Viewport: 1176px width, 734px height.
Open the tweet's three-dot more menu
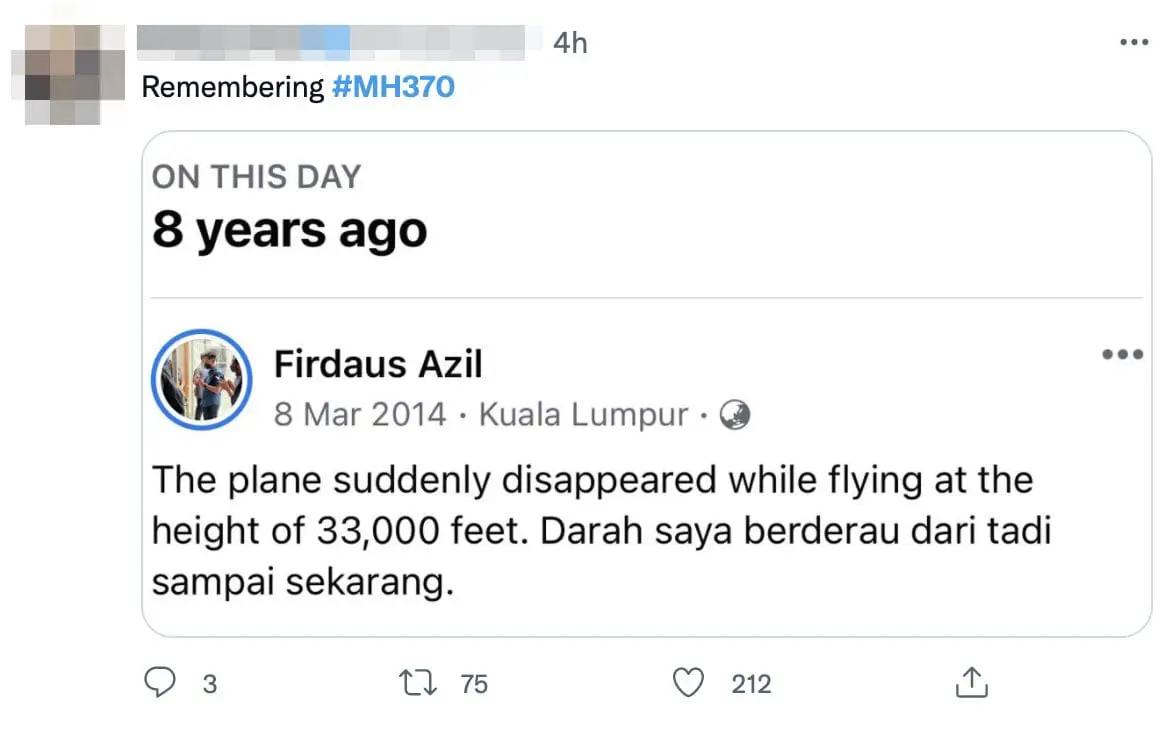point(1134,42)
